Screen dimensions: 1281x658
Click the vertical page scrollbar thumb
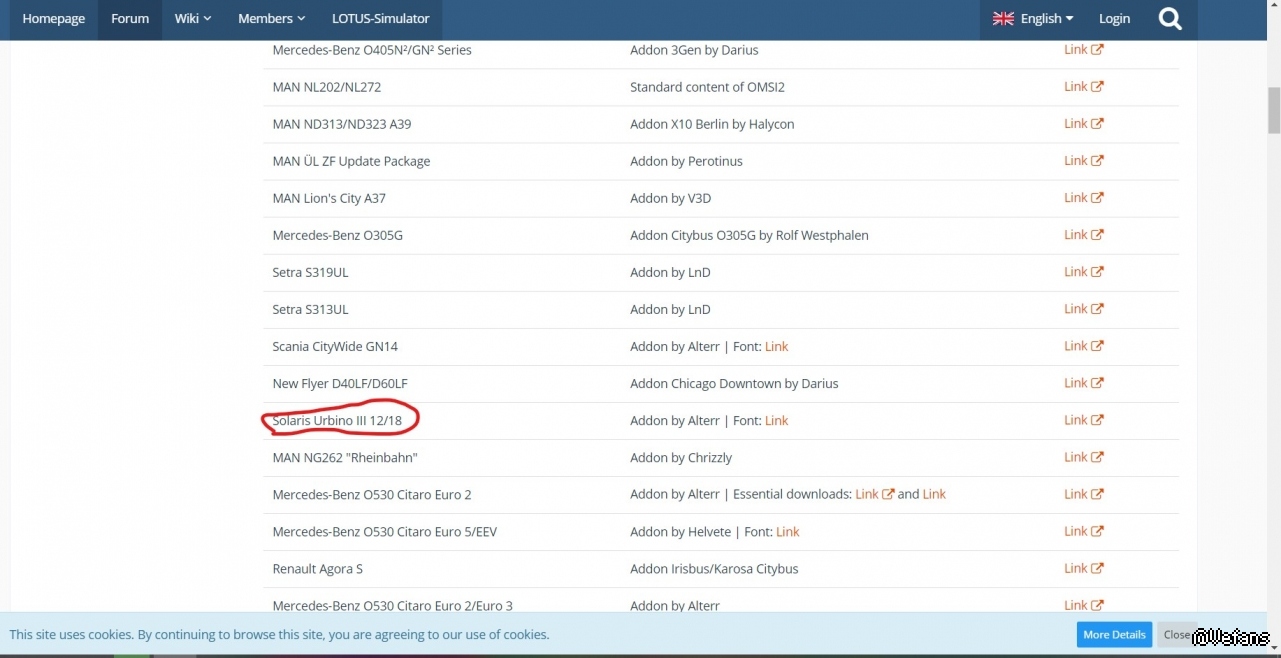(x=1273, y=110)
